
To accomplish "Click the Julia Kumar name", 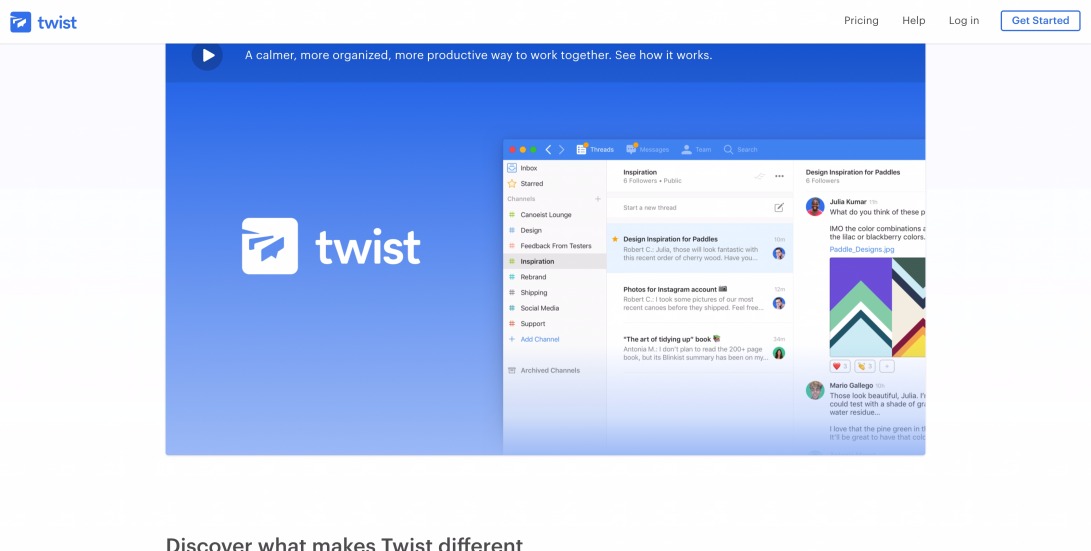I will point(847,202).
